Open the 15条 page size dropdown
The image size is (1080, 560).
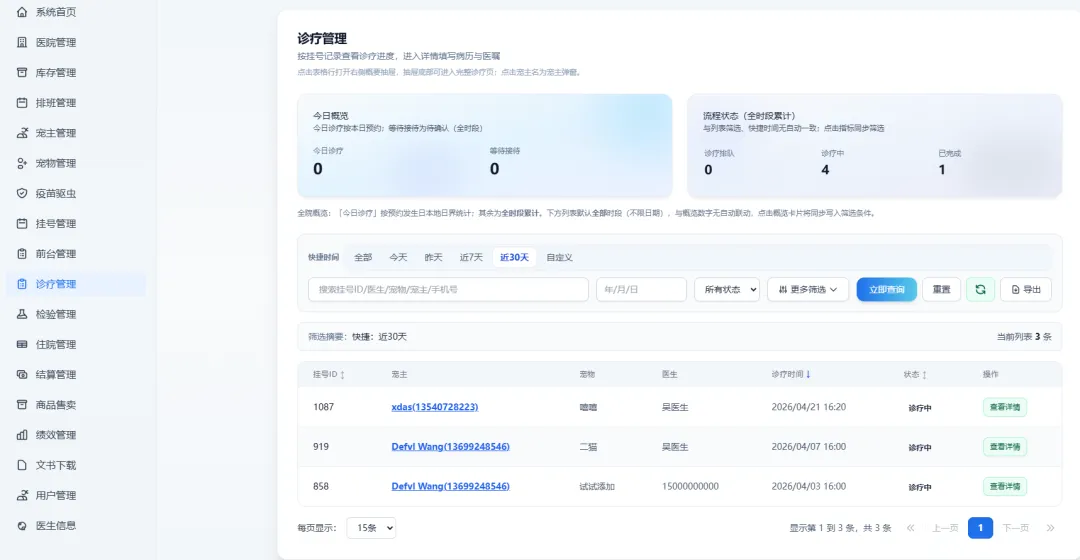(x=371, y=528)
